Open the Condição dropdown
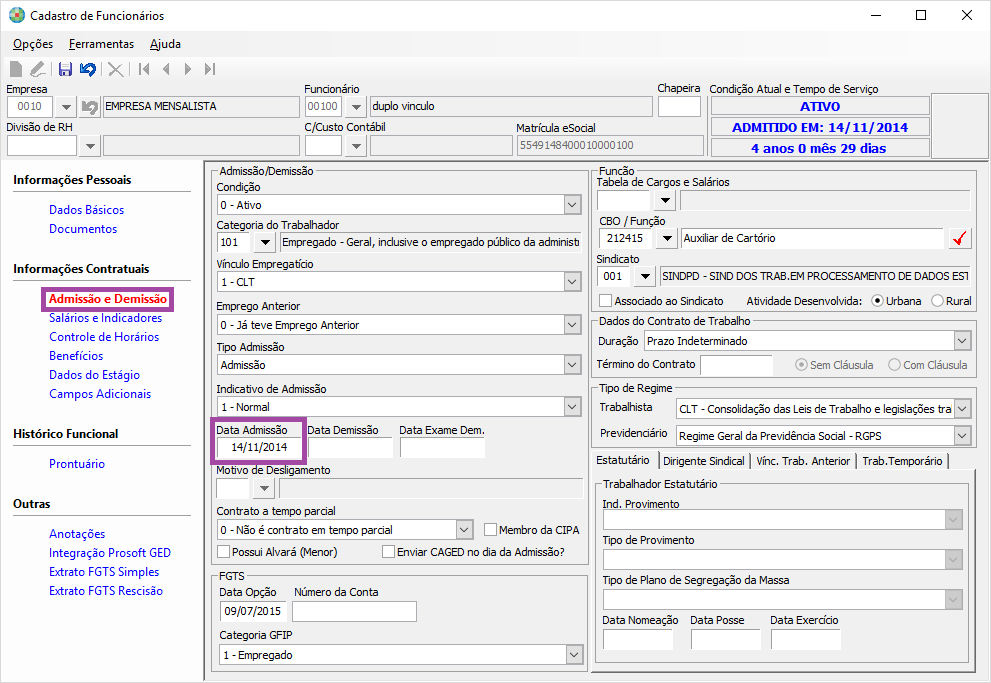Viewport: 991px width, 683px height. [572, 205]
